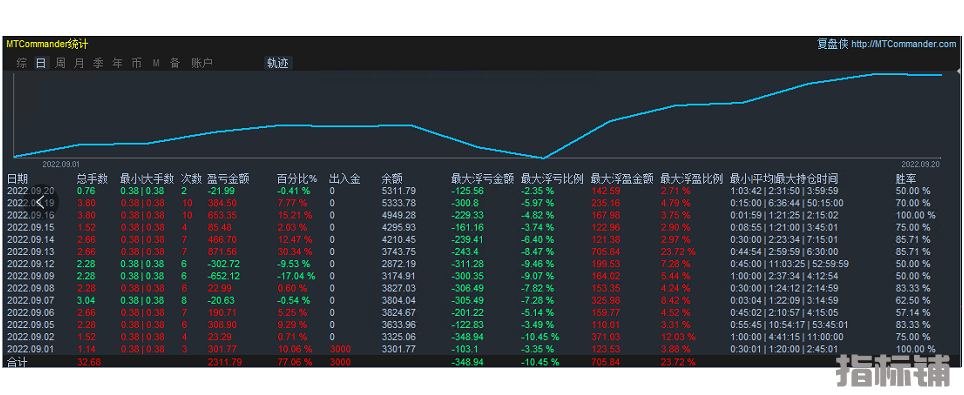Open the 年 yearly tab
This screenshot has height=395, width=964.
pos(117,63)
